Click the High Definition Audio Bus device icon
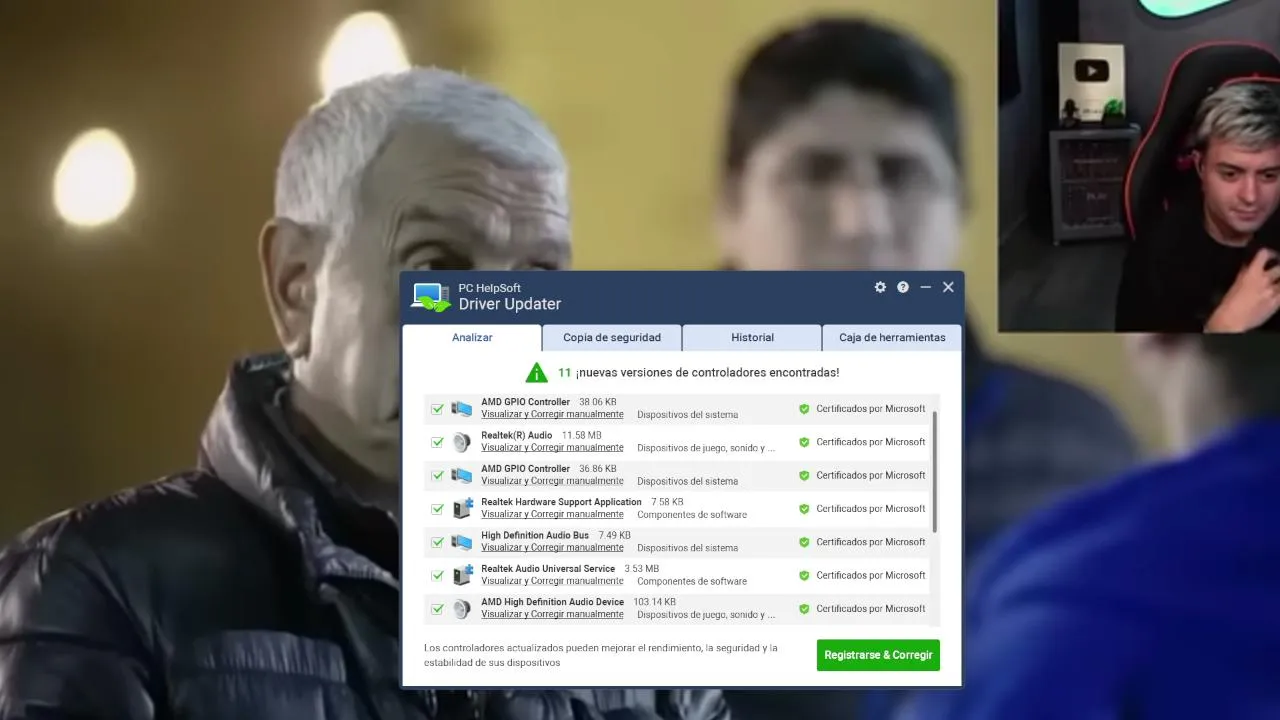 pos(461,542)
